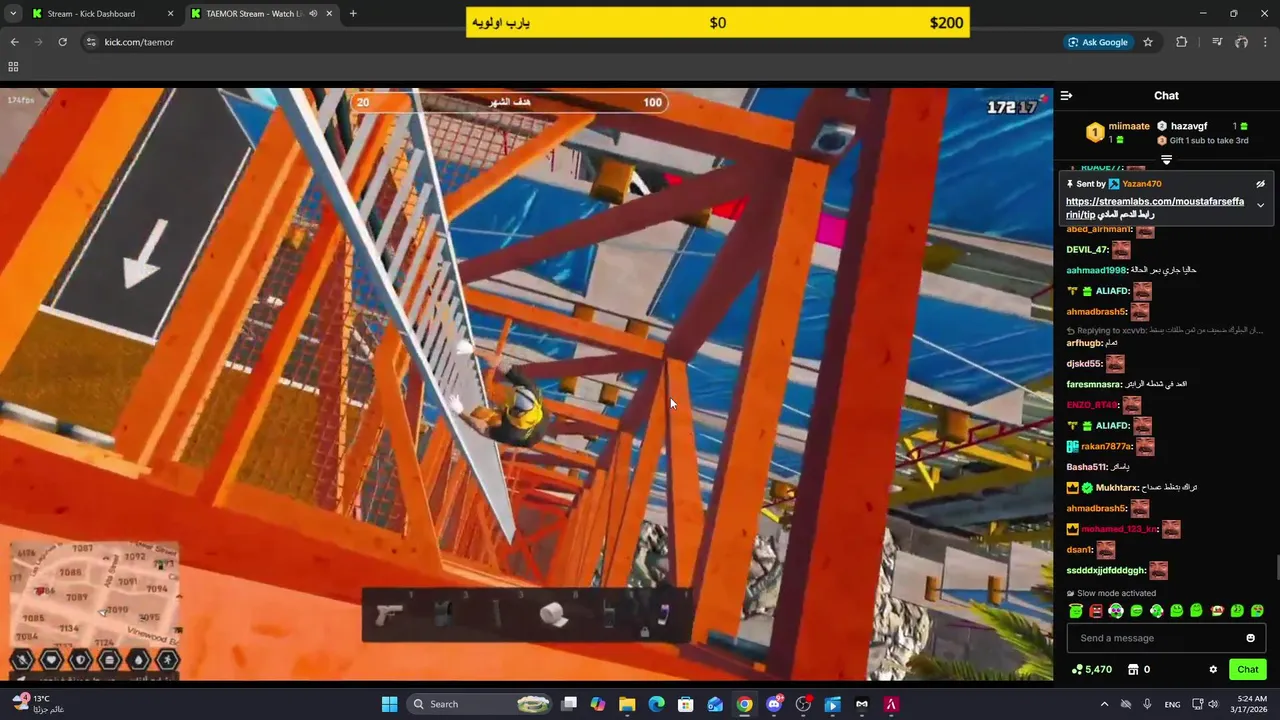Open File Explorer from taskbar
Screen dimensions: 1280x720
627,704
